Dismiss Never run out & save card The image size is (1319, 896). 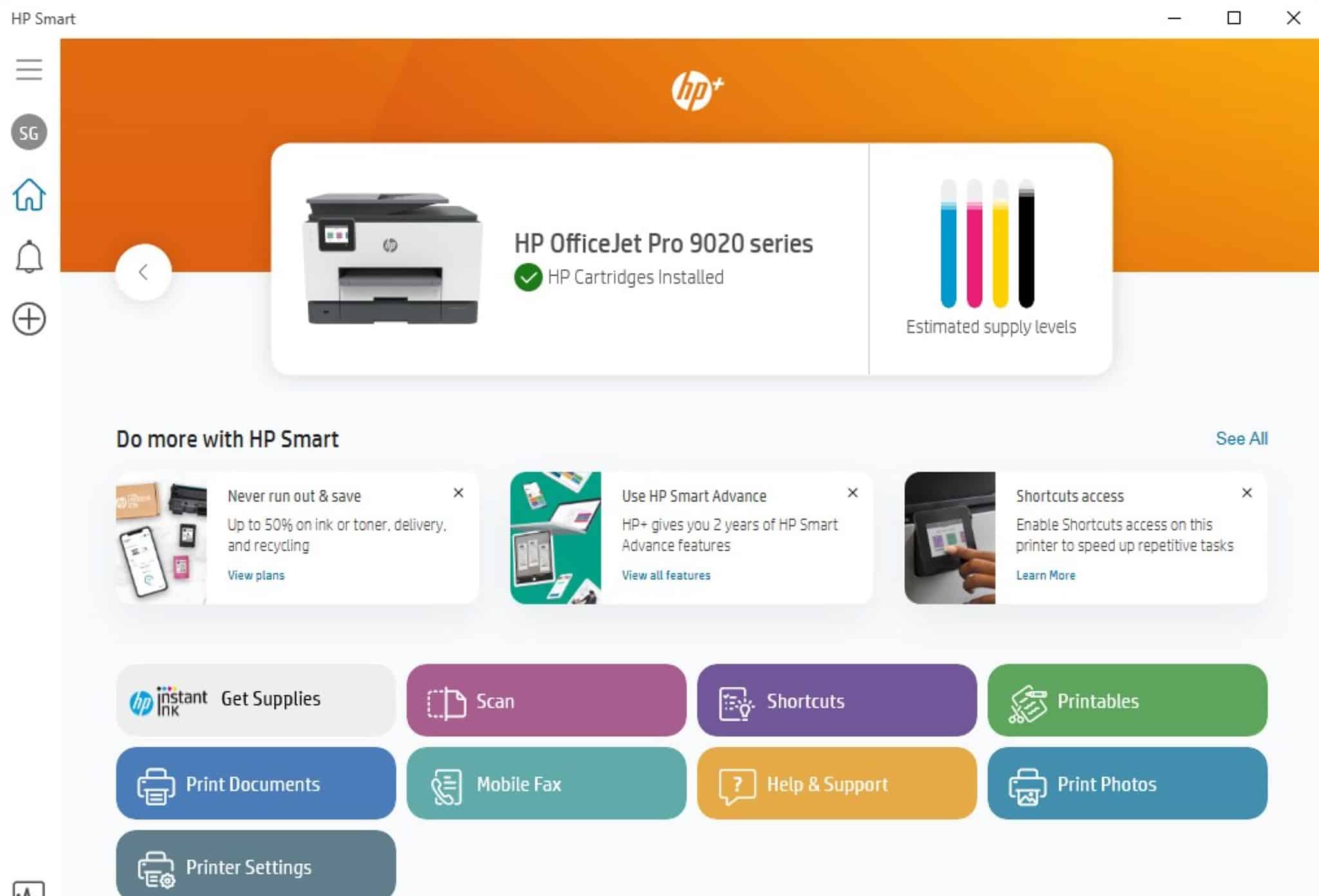point(458,492)
